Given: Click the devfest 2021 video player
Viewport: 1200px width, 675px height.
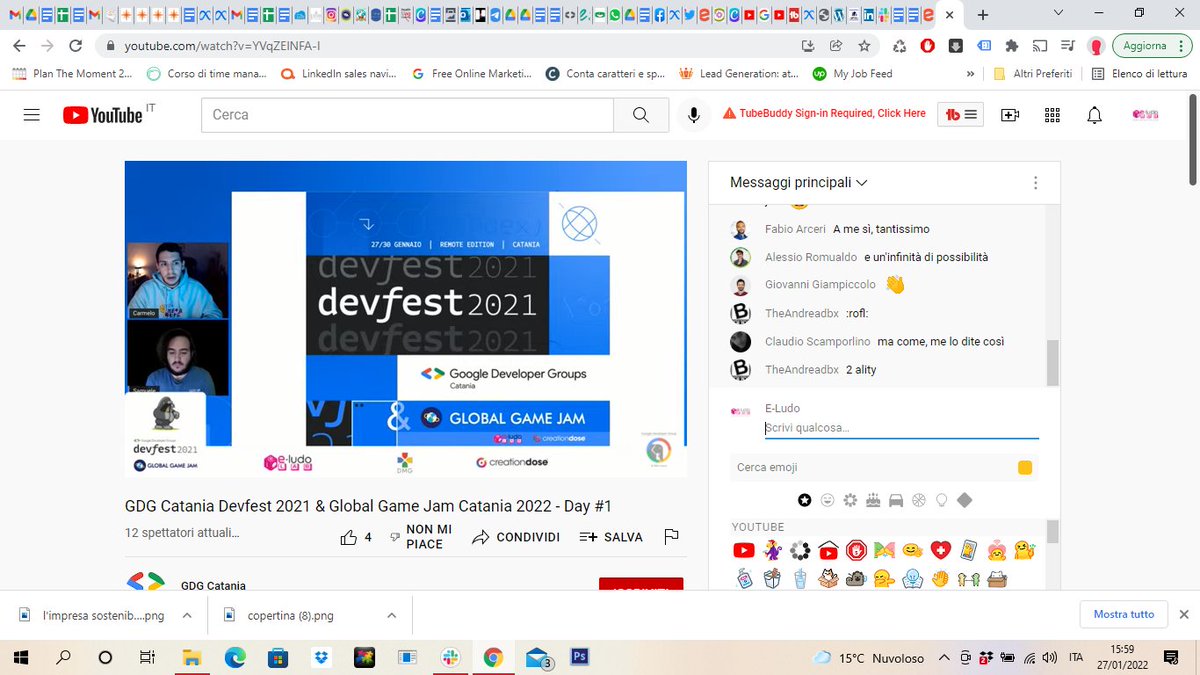Looking at the screenshot, I should 405,319.
